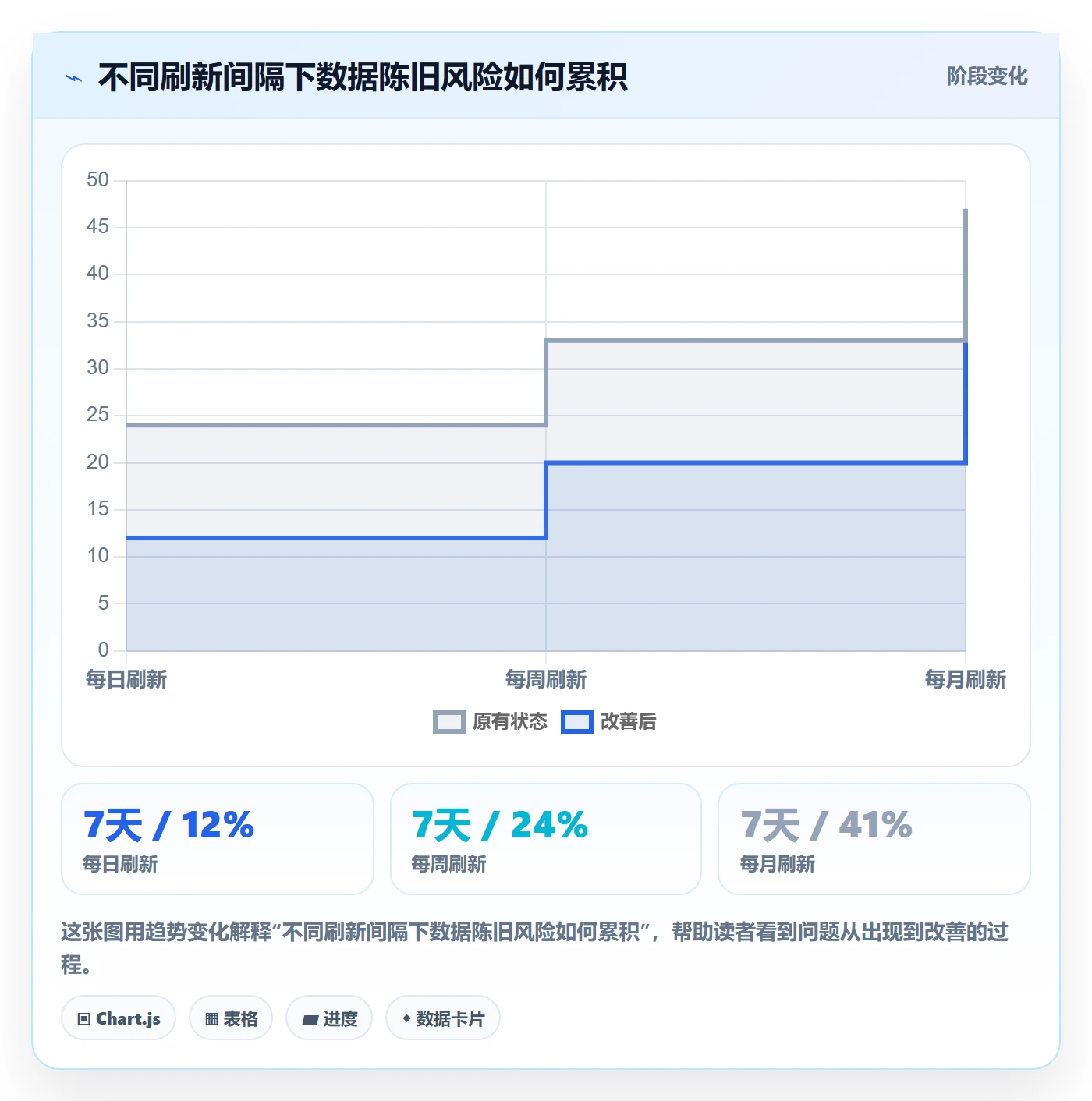This screenshot has height=1101, width=1092.
Task: Click the 进度 chip bar icon
Action: pos(310,1020)
